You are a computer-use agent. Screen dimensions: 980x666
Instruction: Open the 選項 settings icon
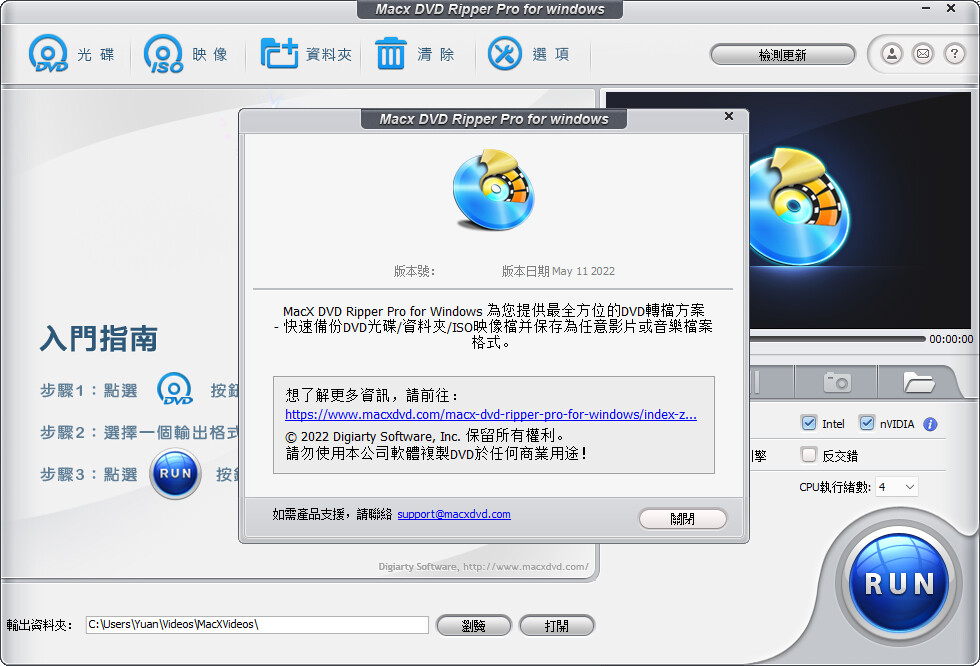(x=504, y=53)
